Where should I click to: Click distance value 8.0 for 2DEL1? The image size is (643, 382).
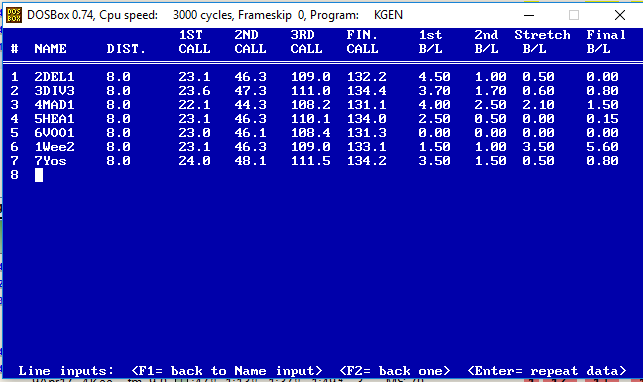[x=119, y=77]
